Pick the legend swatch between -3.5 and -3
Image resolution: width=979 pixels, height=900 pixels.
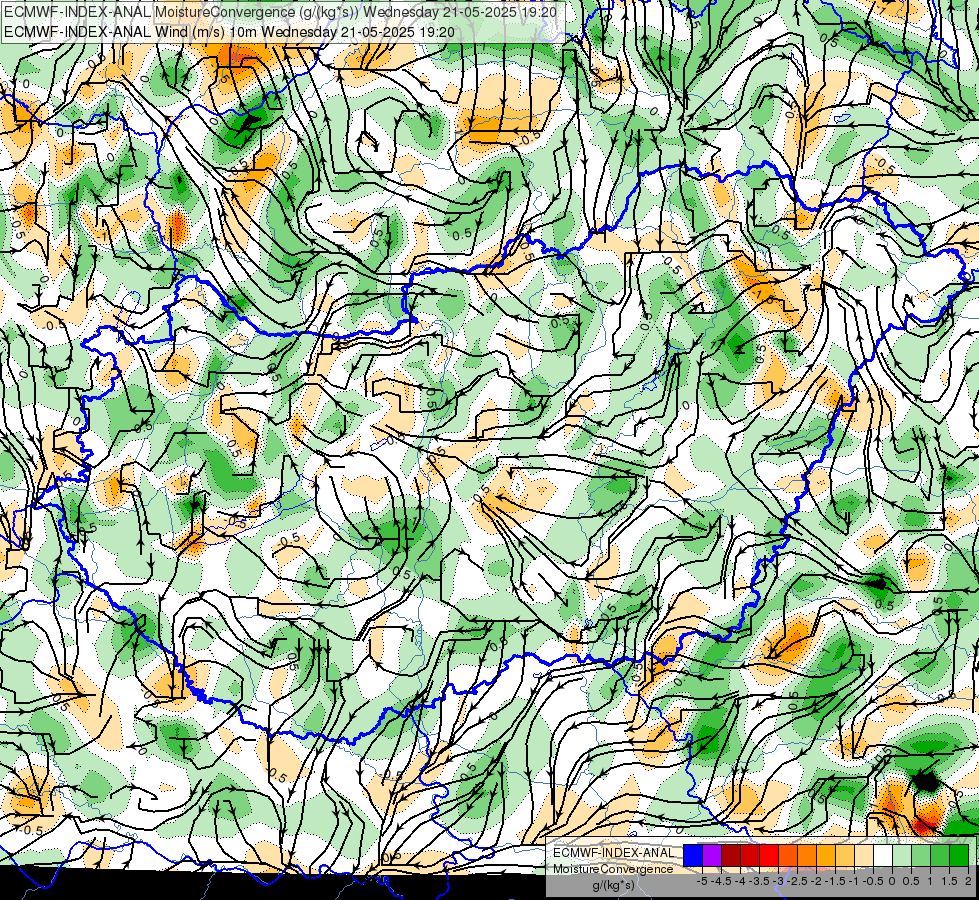click(750, 856)
